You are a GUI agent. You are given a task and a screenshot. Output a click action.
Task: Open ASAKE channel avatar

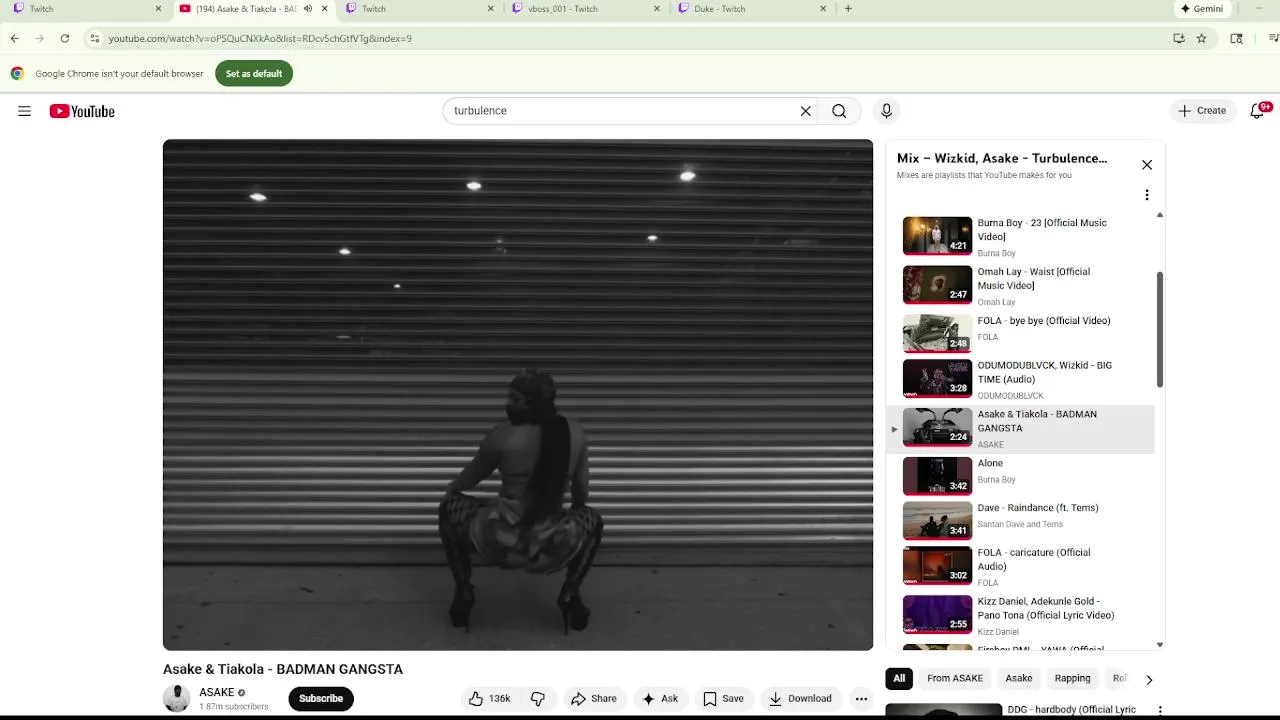[x=177, y=698]
